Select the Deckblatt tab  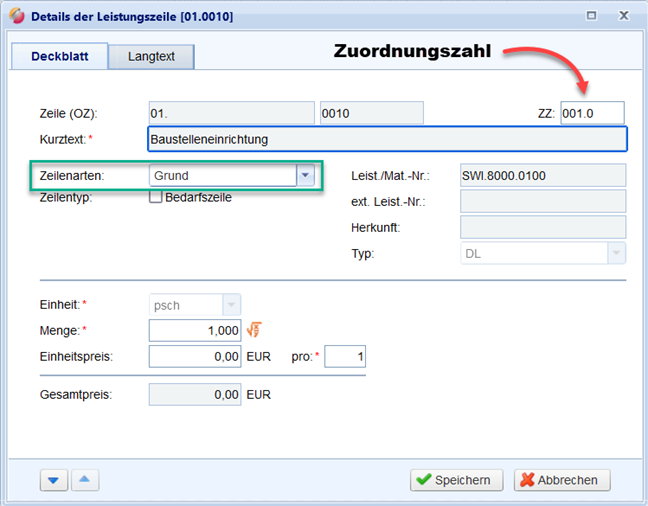point(59,57)
